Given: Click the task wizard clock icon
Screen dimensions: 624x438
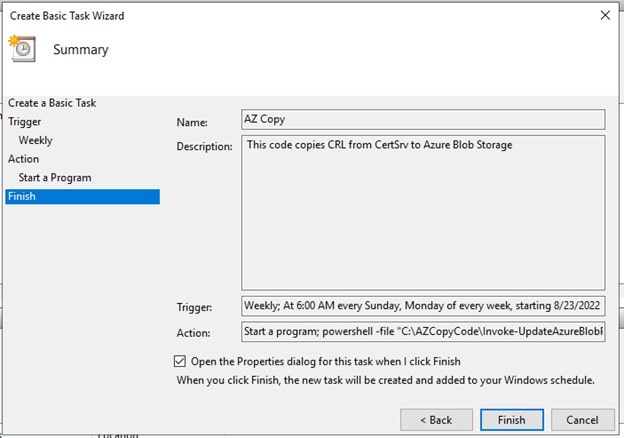Looking at the screenshot, I should pyautogui.click(x=21, y=48).
